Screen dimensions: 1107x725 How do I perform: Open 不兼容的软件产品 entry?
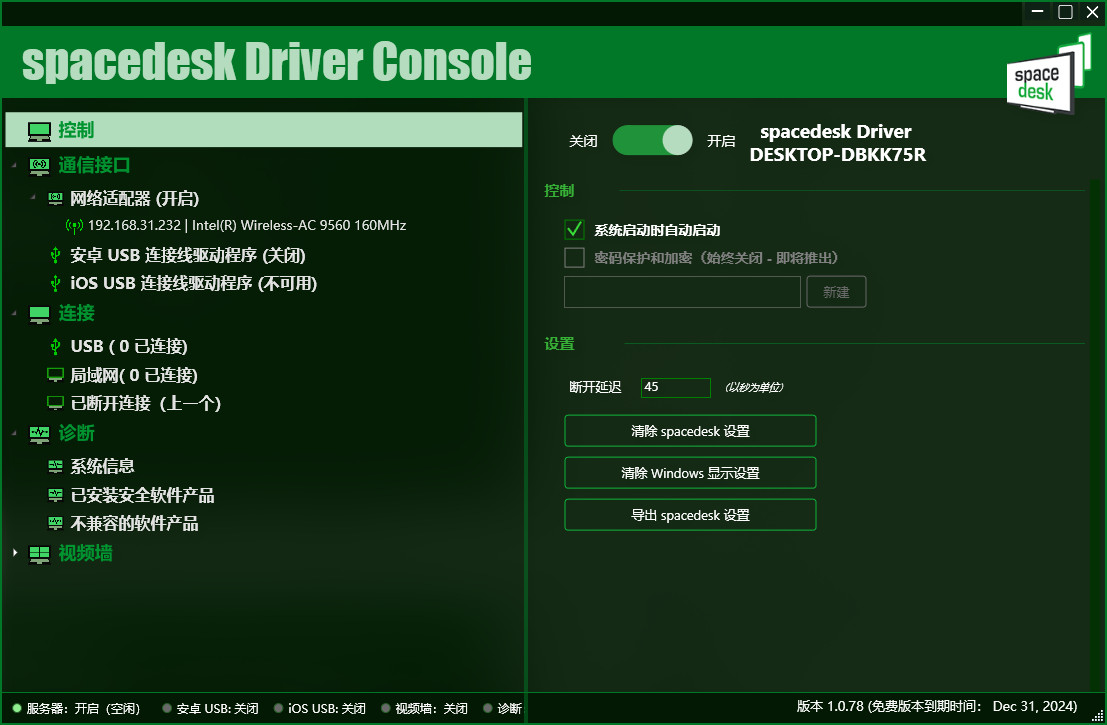coord(134,523)
